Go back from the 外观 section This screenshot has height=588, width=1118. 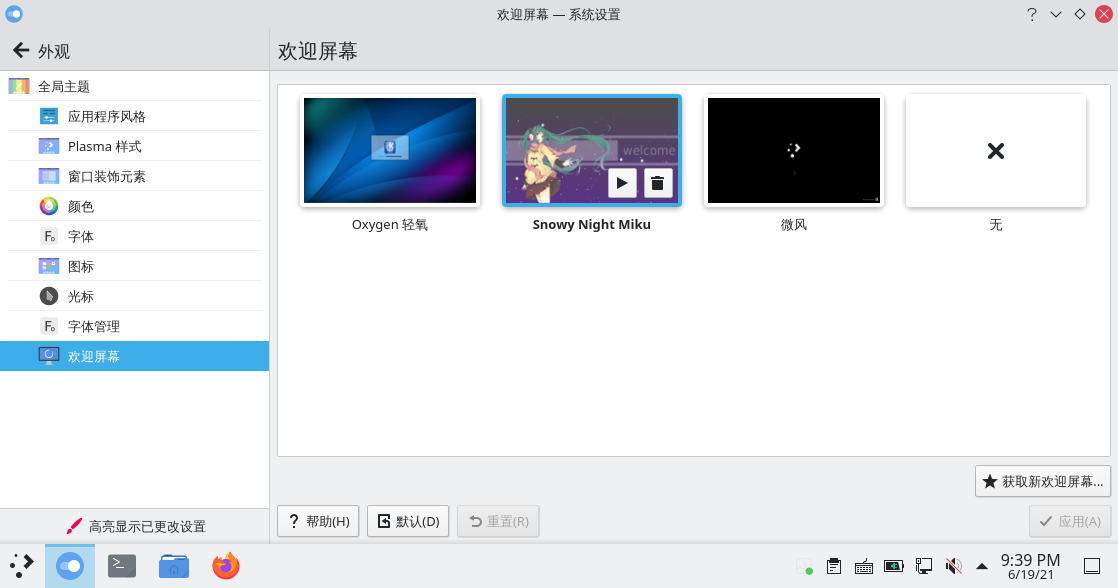click(x=20, y=51)
